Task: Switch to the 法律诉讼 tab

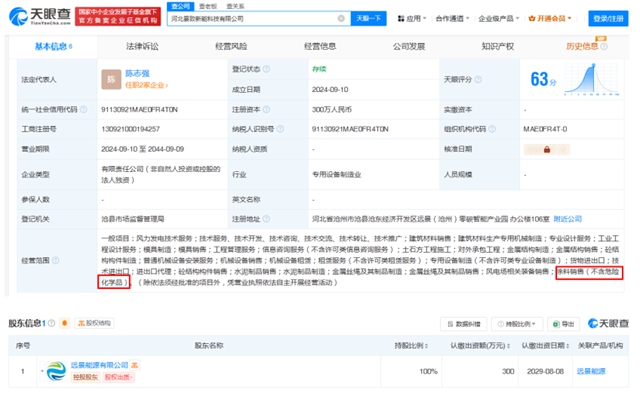Action: [142, 47]
